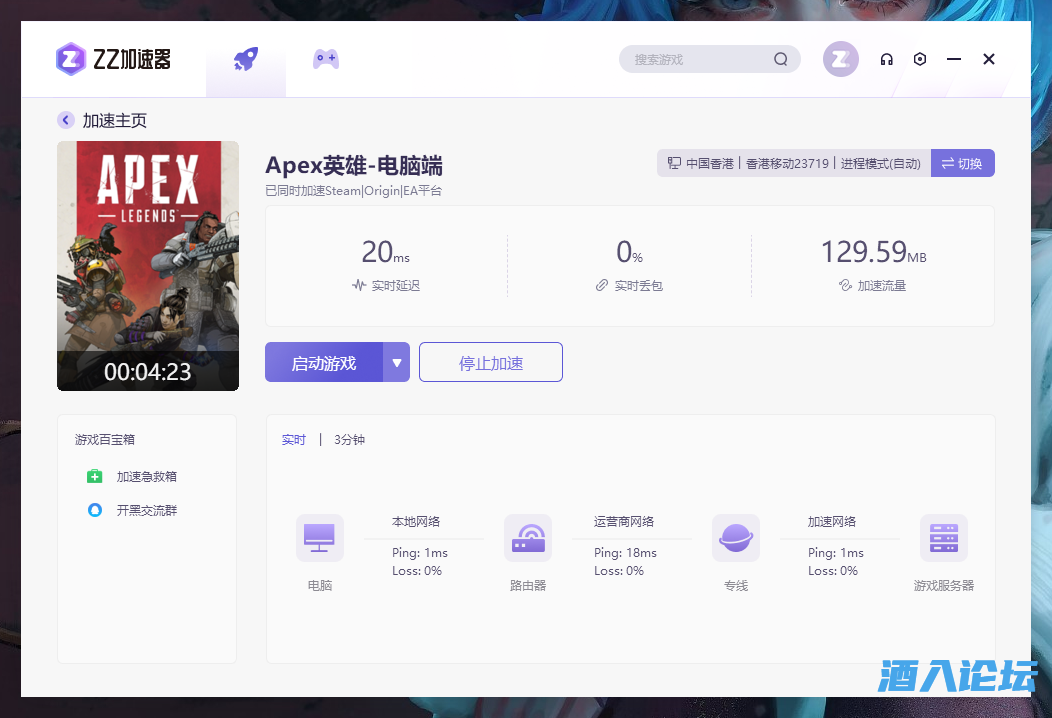1052x718 pixels.
Task: Go back using 加速主页 arrow
Action: click(65, 120)
